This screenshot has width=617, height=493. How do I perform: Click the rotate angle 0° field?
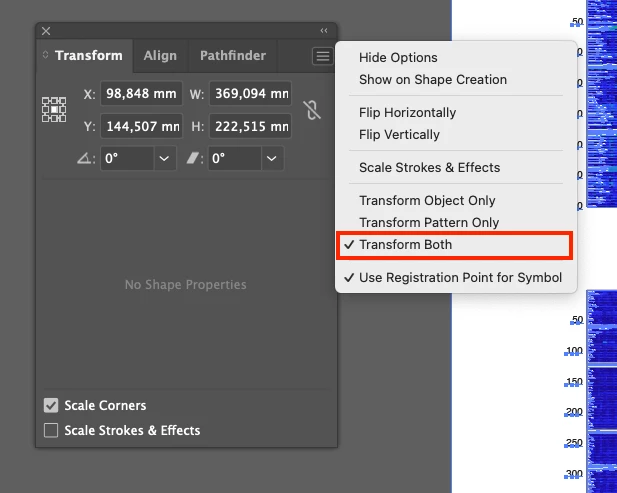(127, 158)
